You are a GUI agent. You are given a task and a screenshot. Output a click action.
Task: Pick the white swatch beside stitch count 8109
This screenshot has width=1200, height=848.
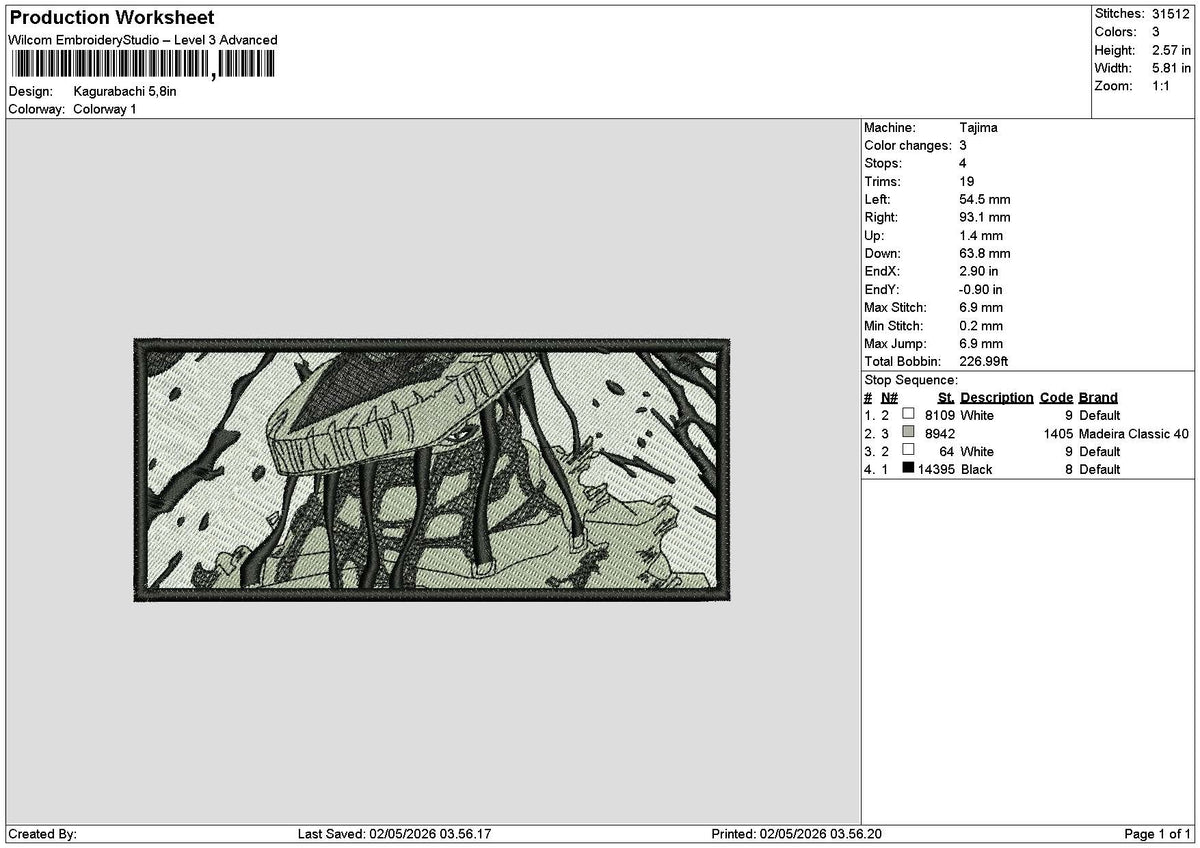click(x=908, y=415)
